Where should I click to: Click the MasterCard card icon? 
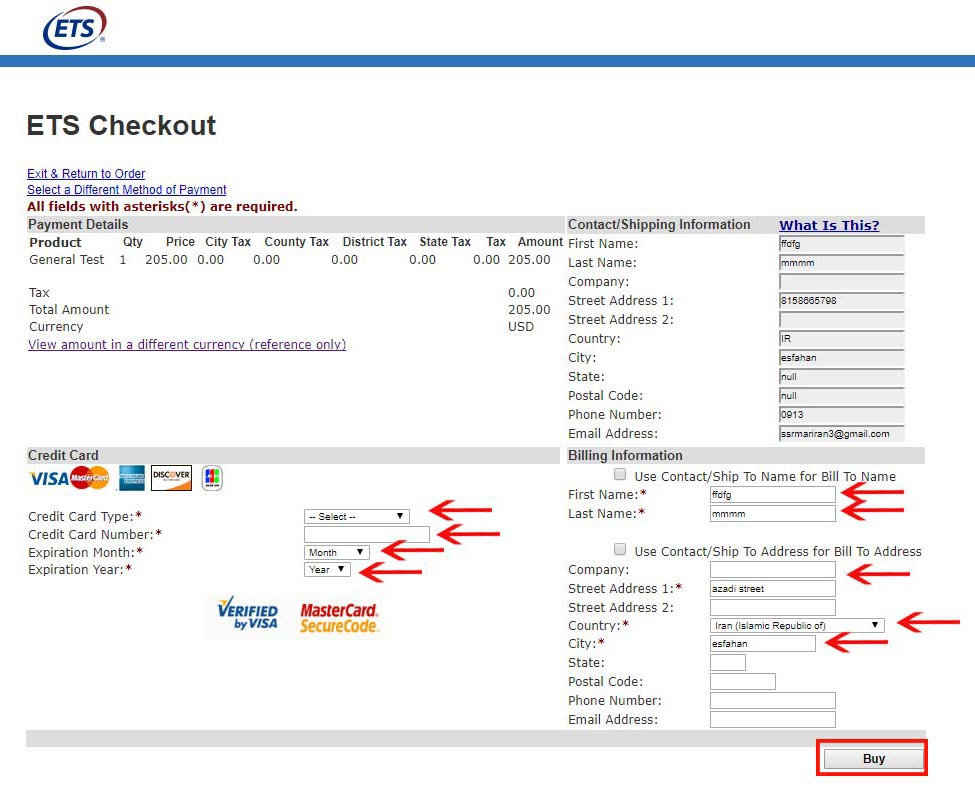[x=90, y=479]
